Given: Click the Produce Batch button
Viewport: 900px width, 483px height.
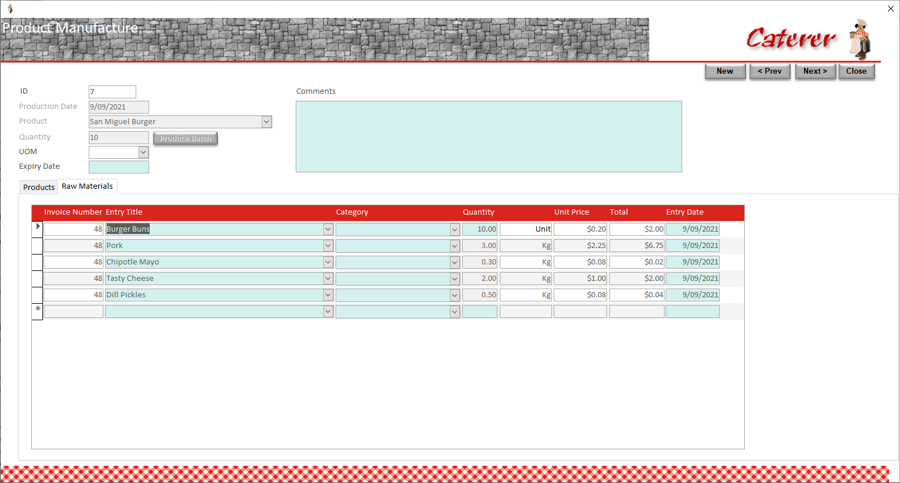Looking at the screenshot, I should (185, 138).
